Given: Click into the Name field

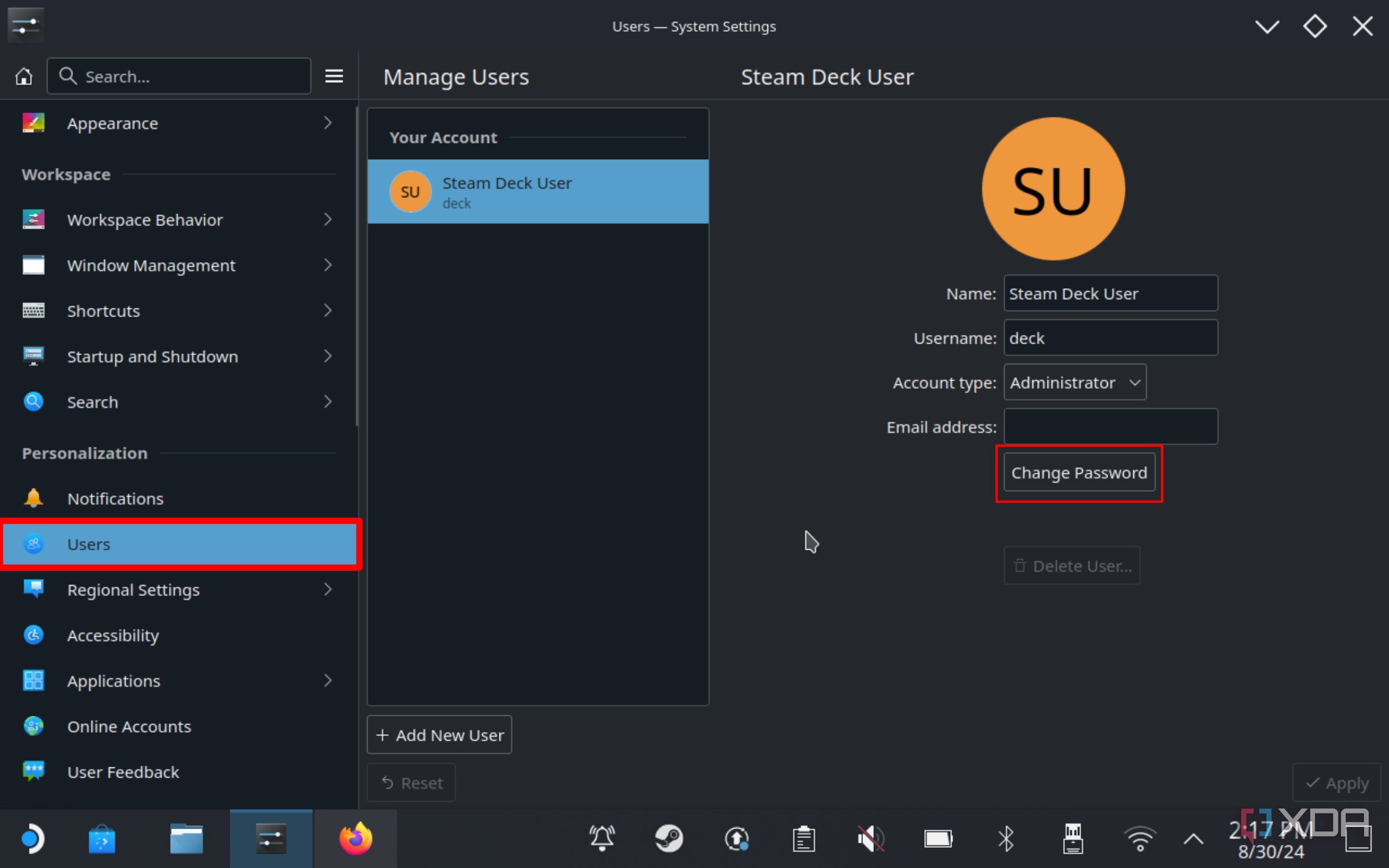Looking at the screenshot, I should pyautogui.click(x=1111, y=293).
